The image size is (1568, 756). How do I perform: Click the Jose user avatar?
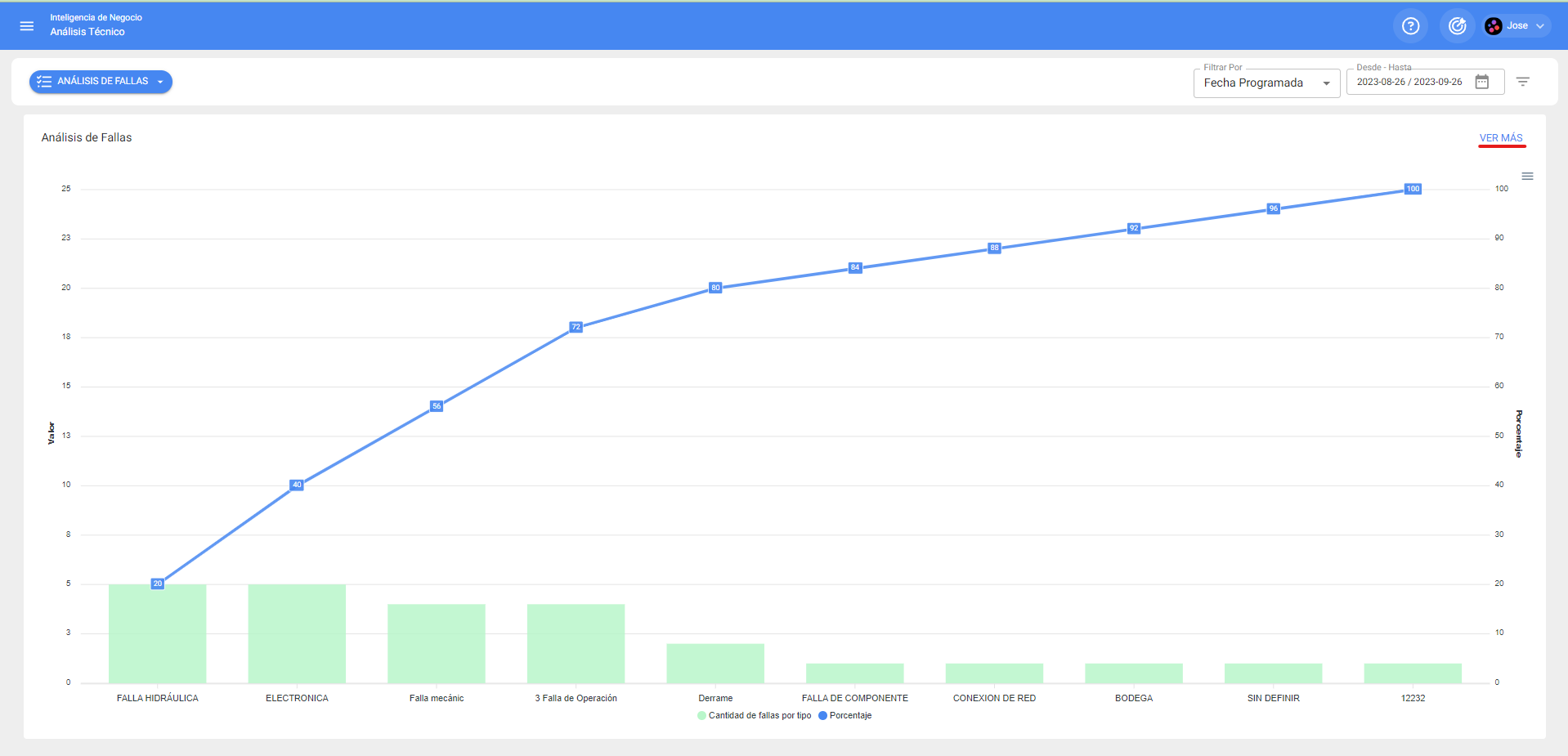(1494, 26)
